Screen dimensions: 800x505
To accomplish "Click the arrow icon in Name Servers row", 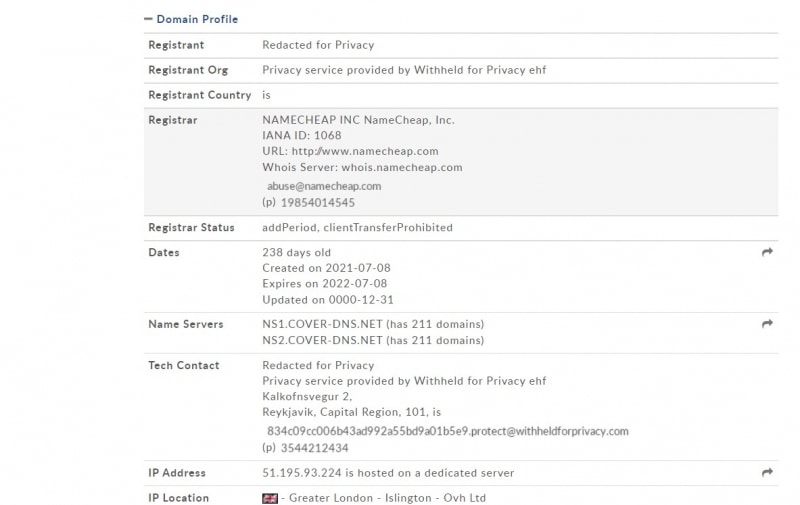I will 767,324.
